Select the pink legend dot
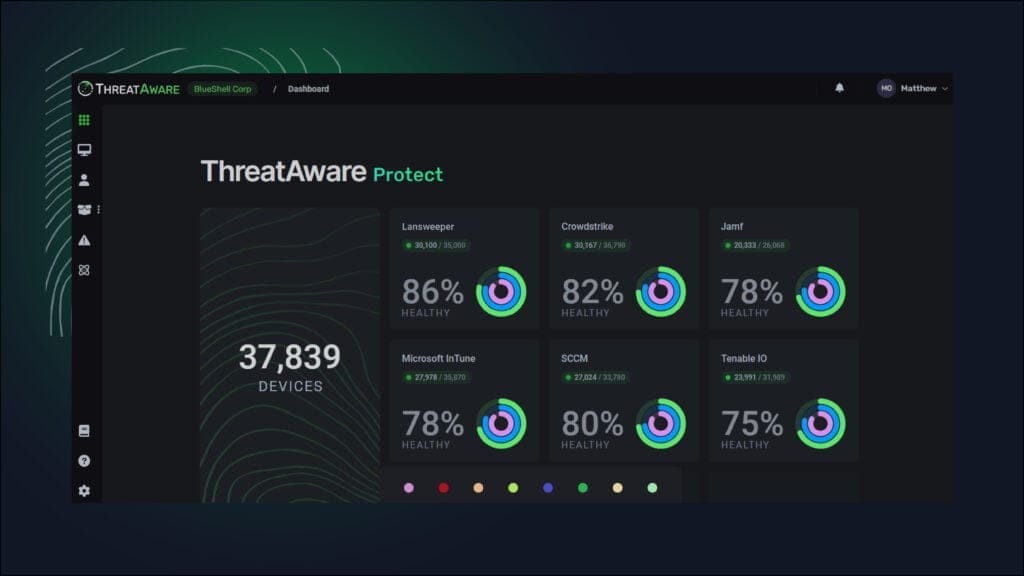 (409, 488)
